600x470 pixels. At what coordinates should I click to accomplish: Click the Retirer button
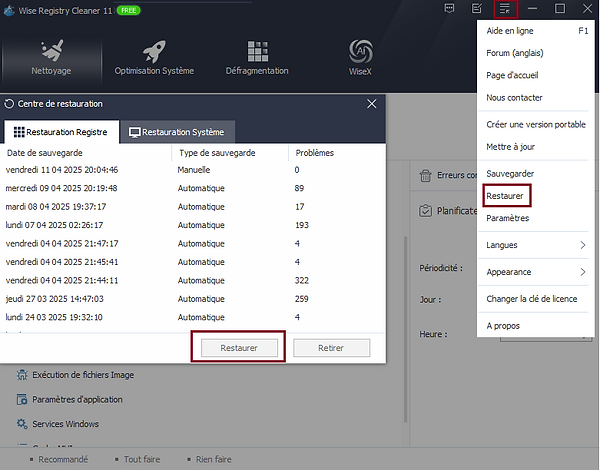pyautogui.click(x=331, y=348)
